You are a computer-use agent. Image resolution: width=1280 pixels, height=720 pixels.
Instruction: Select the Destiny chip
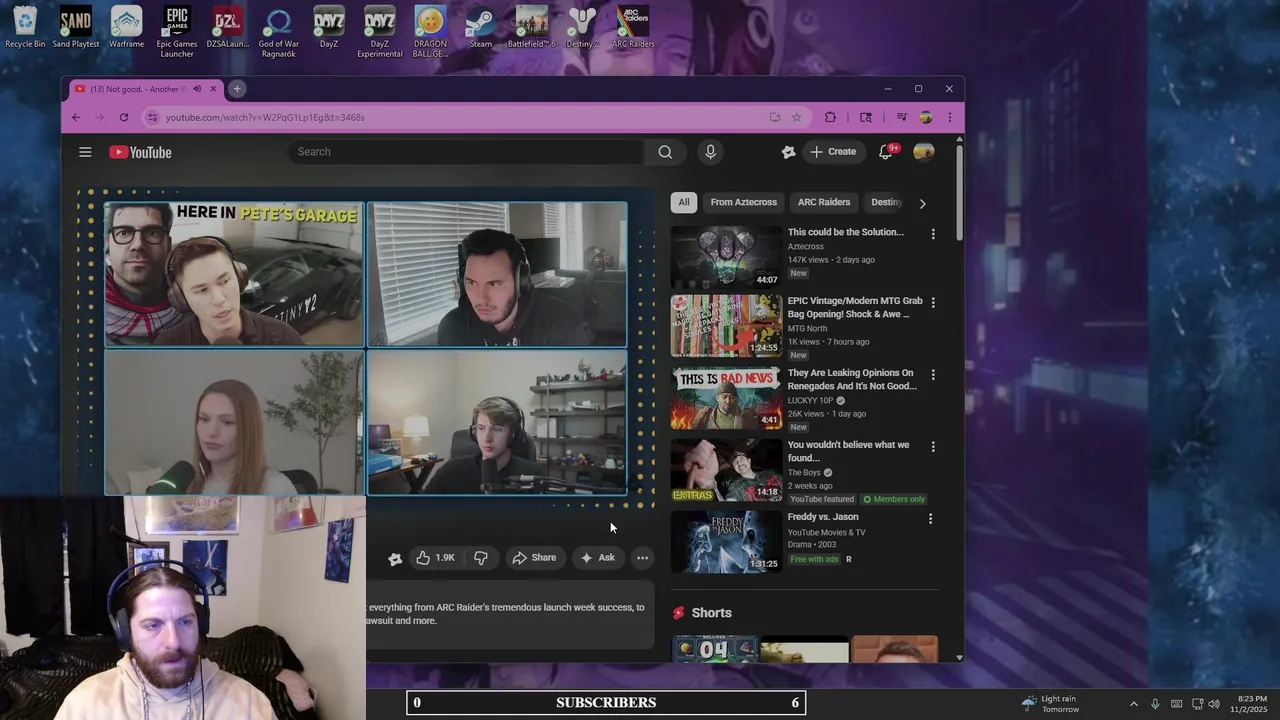pyautogui.click(x=886, y=202)
